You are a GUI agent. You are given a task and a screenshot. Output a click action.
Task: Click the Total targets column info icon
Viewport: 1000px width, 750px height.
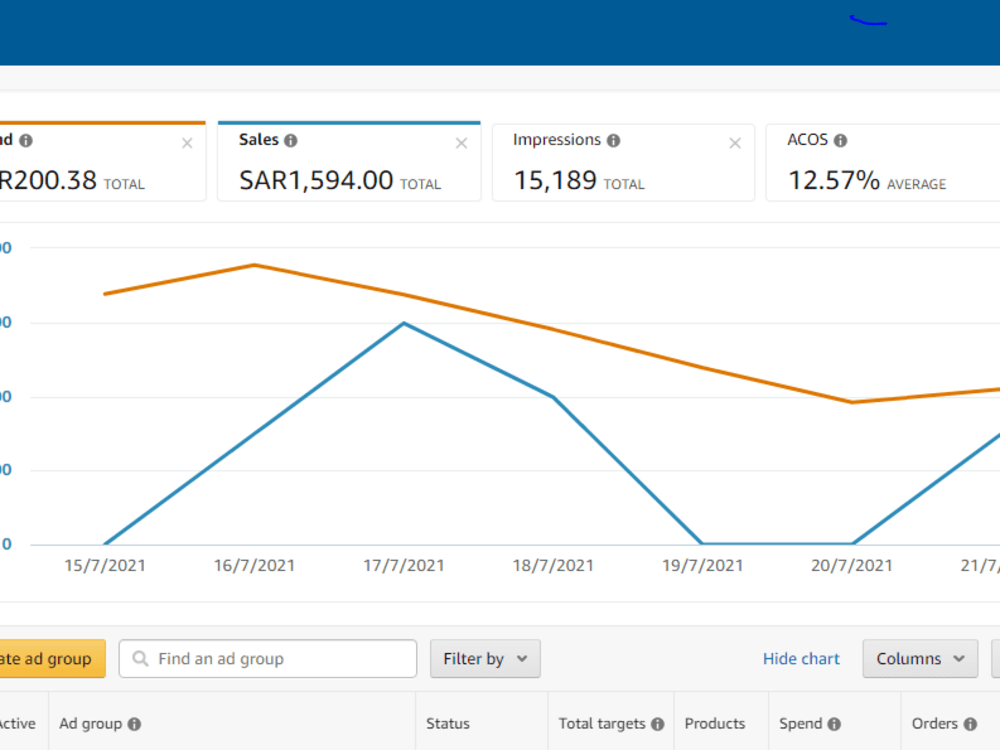tap(658, 724)
